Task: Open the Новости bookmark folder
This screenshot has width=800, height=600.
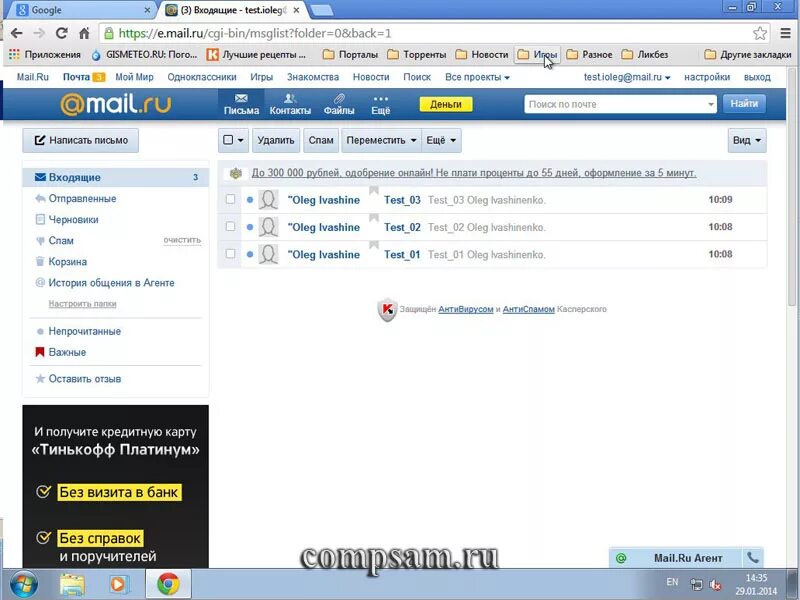Action: (x=482, y=55)
